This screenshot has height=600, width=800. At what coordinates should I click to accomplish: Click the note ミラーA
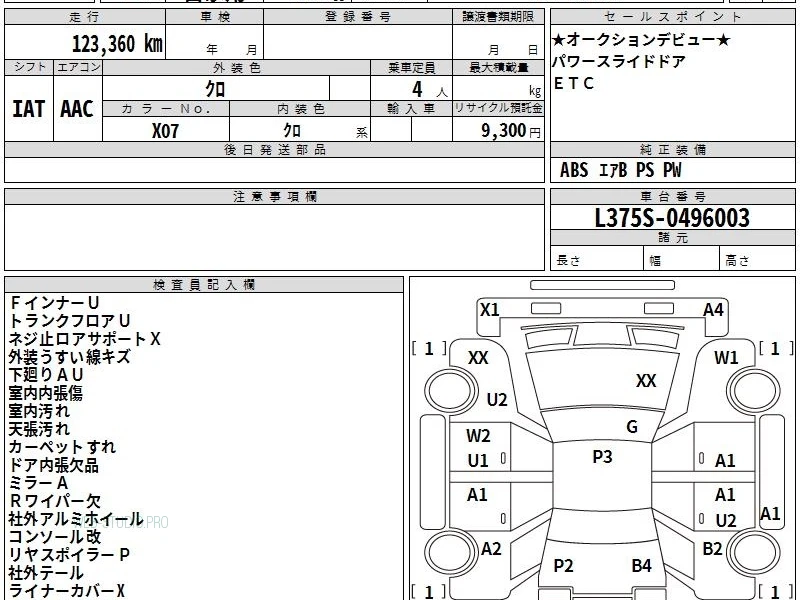click(x=39, y=483)
